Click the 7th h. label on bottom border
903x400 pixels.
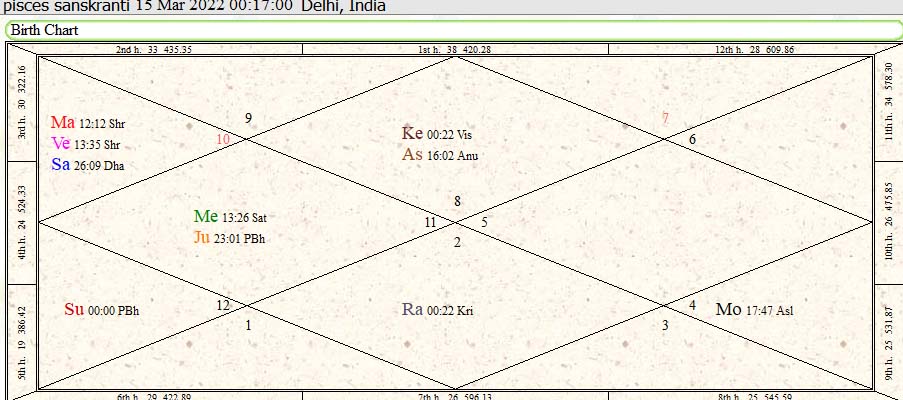pos(454,395)
